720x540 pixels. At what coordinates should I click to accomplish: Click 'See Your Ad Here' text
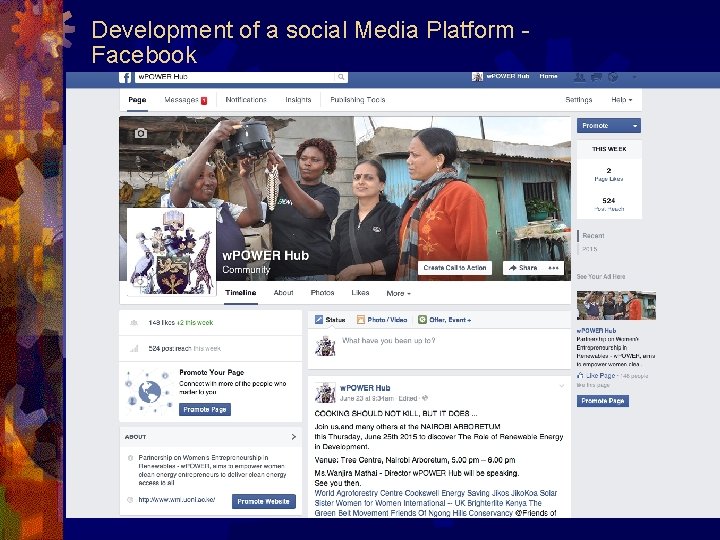point(601,276)
